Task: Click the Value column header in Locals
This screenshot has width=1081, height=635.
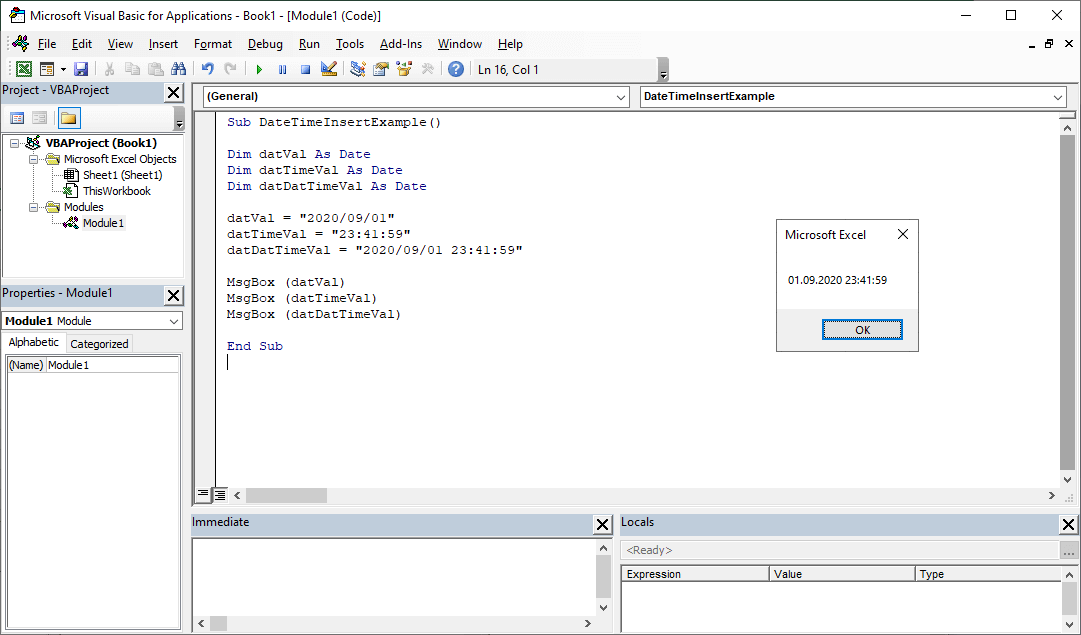Action: click(x=842, y=574)
